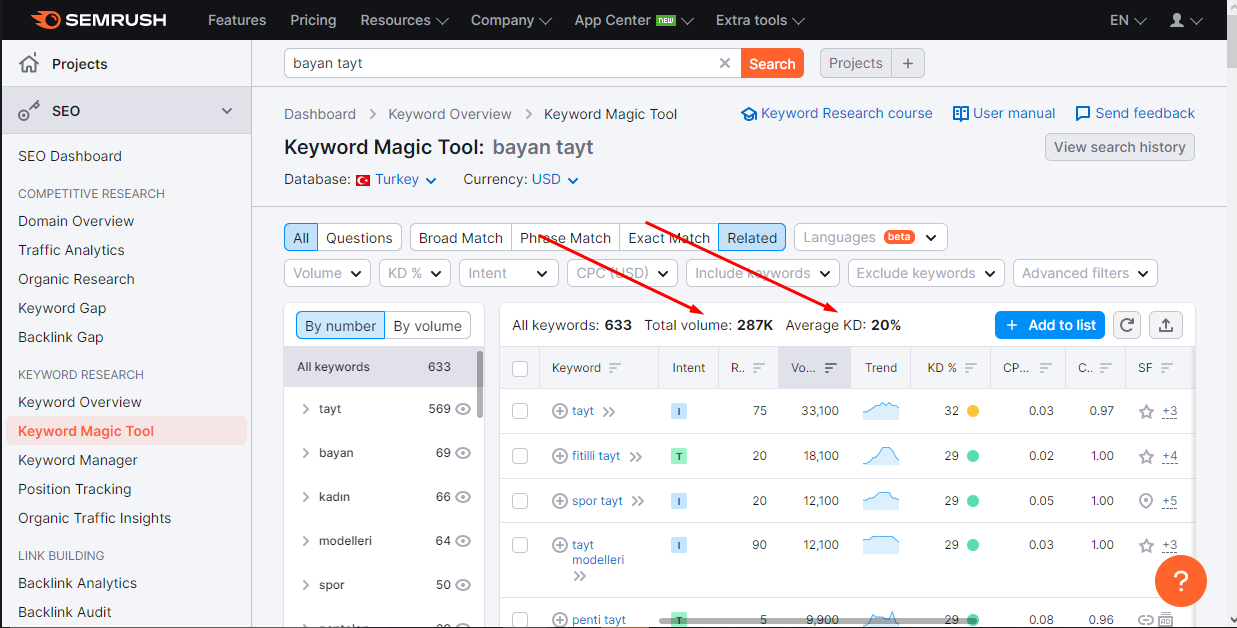Tick the select-all checkbox in table header
The height and width of the screenshot is (628, 1237).
coord(520,368)
